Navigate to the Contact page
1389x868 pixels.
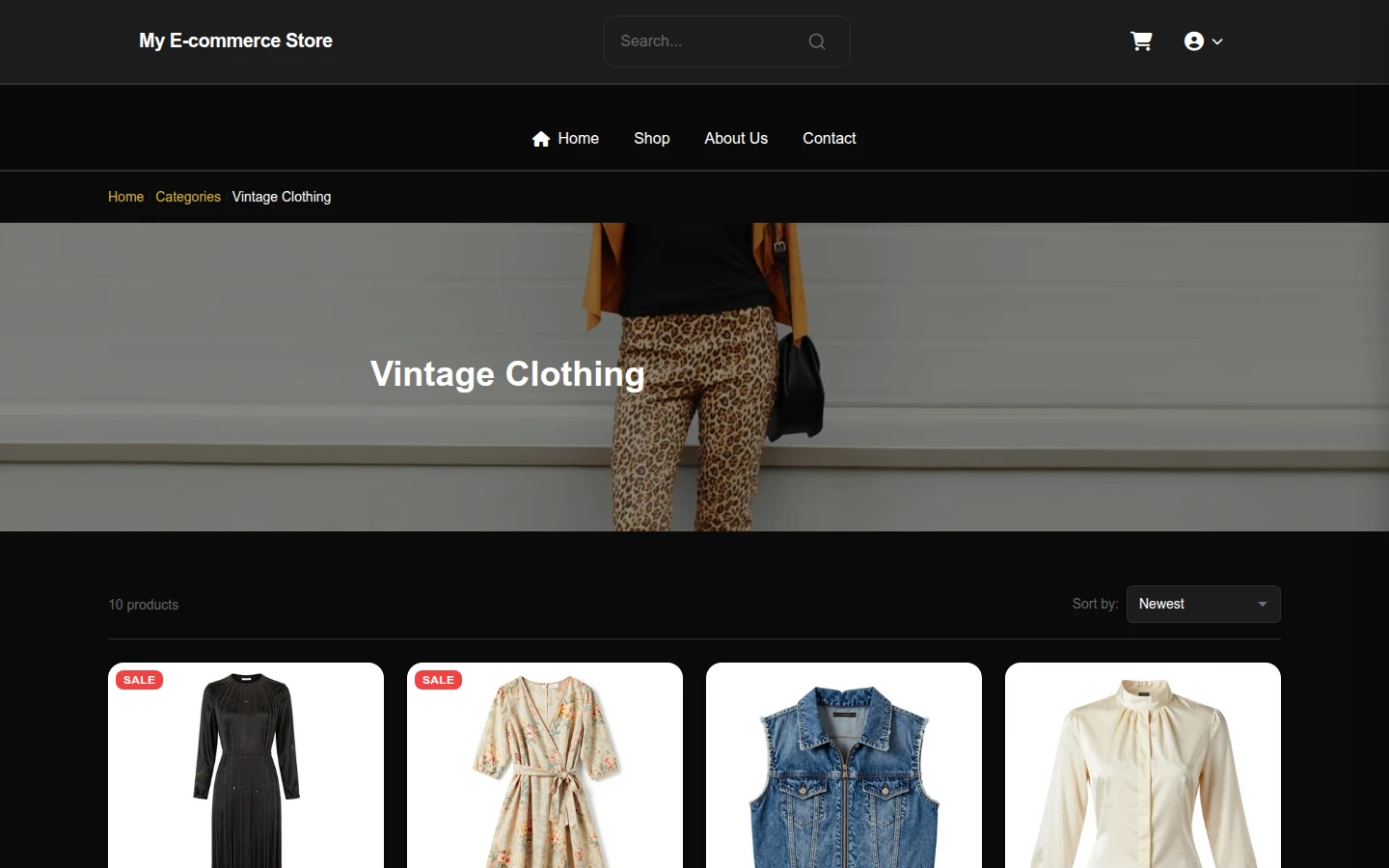[830, 139]
